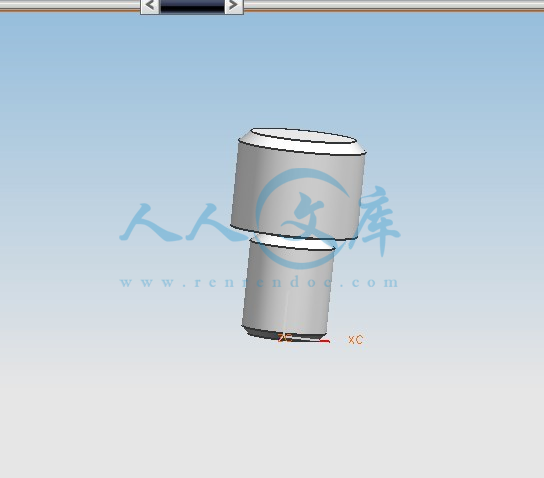Click the ZC axis label at the model base
544x478 pixels.
coord(285,338)
